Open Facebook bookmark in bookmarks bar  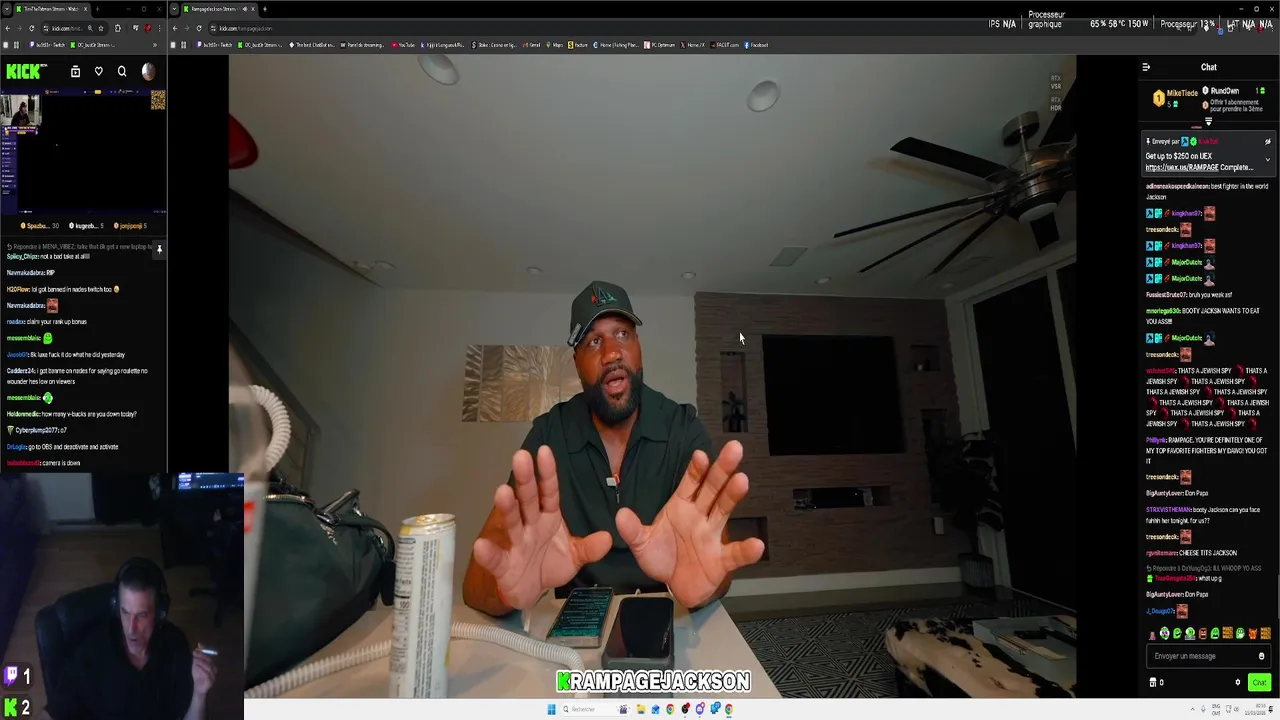[756, 45]
